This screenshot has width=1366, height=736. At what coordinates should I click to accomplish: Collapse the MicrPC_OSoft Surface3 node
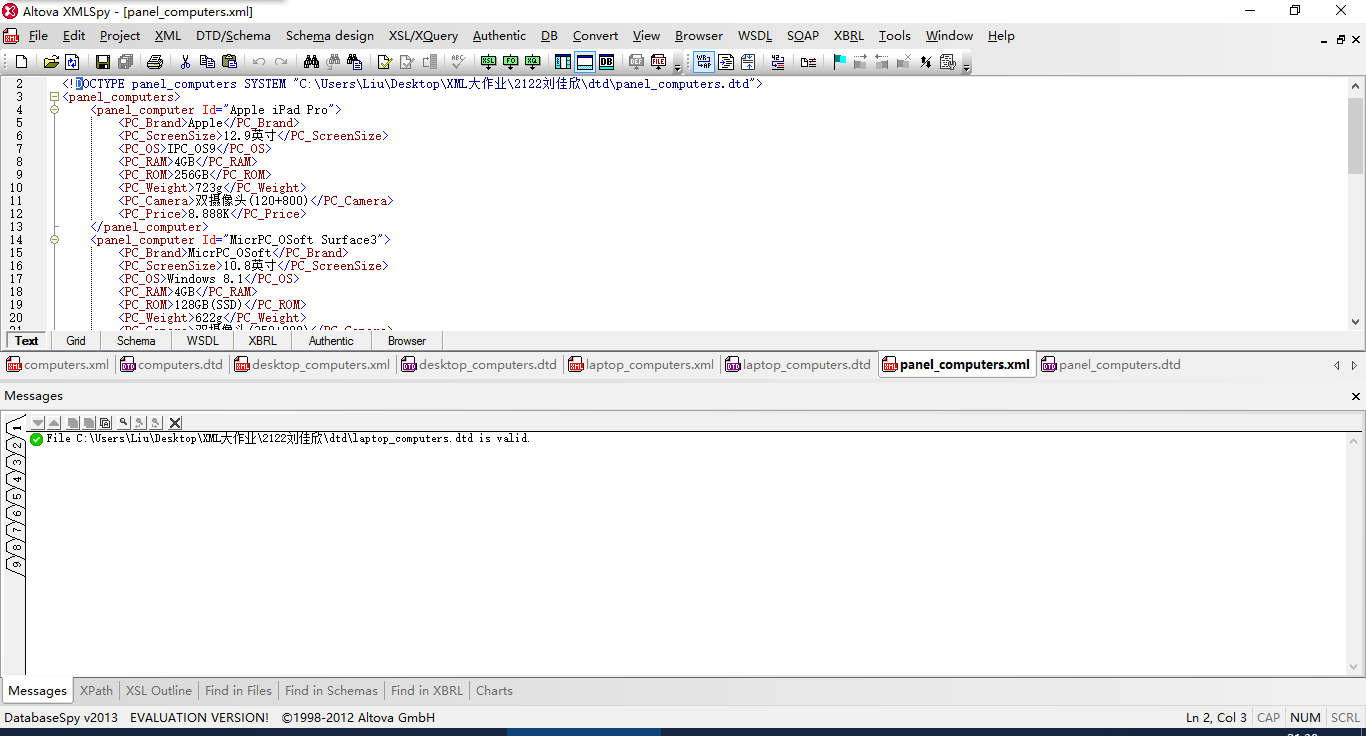54,240
